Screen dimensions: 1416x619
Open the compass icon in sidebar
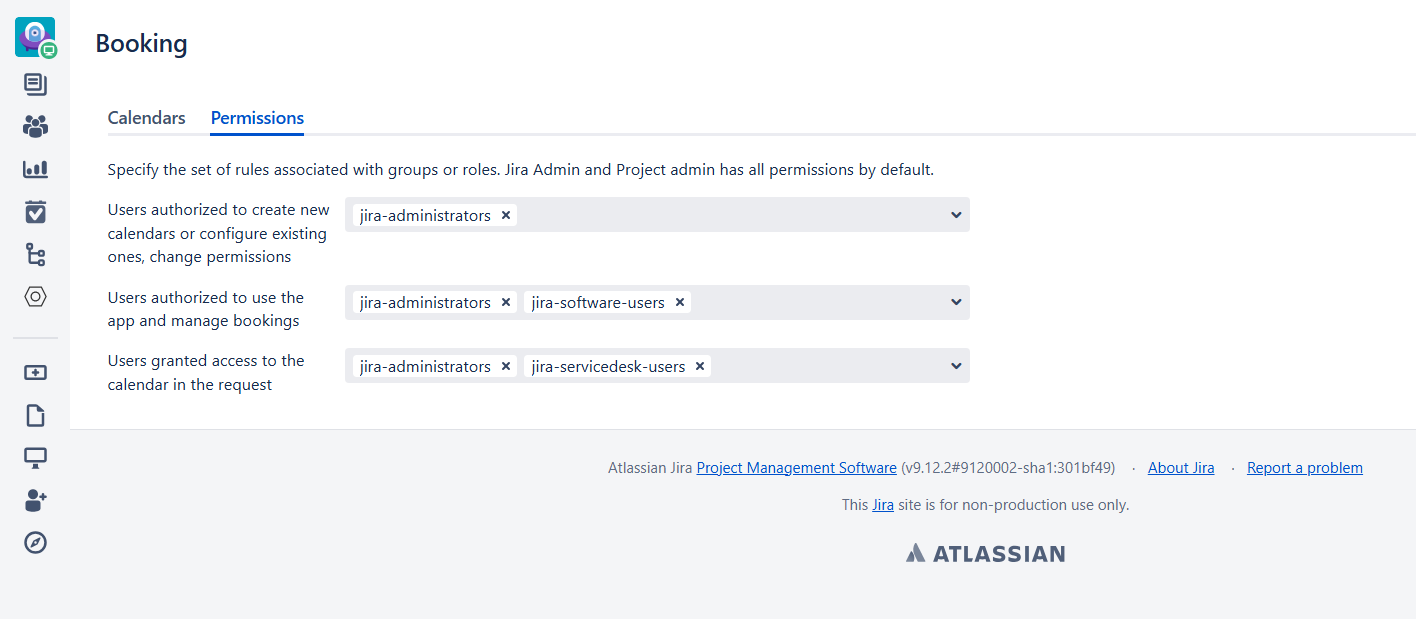coord(35,543)
